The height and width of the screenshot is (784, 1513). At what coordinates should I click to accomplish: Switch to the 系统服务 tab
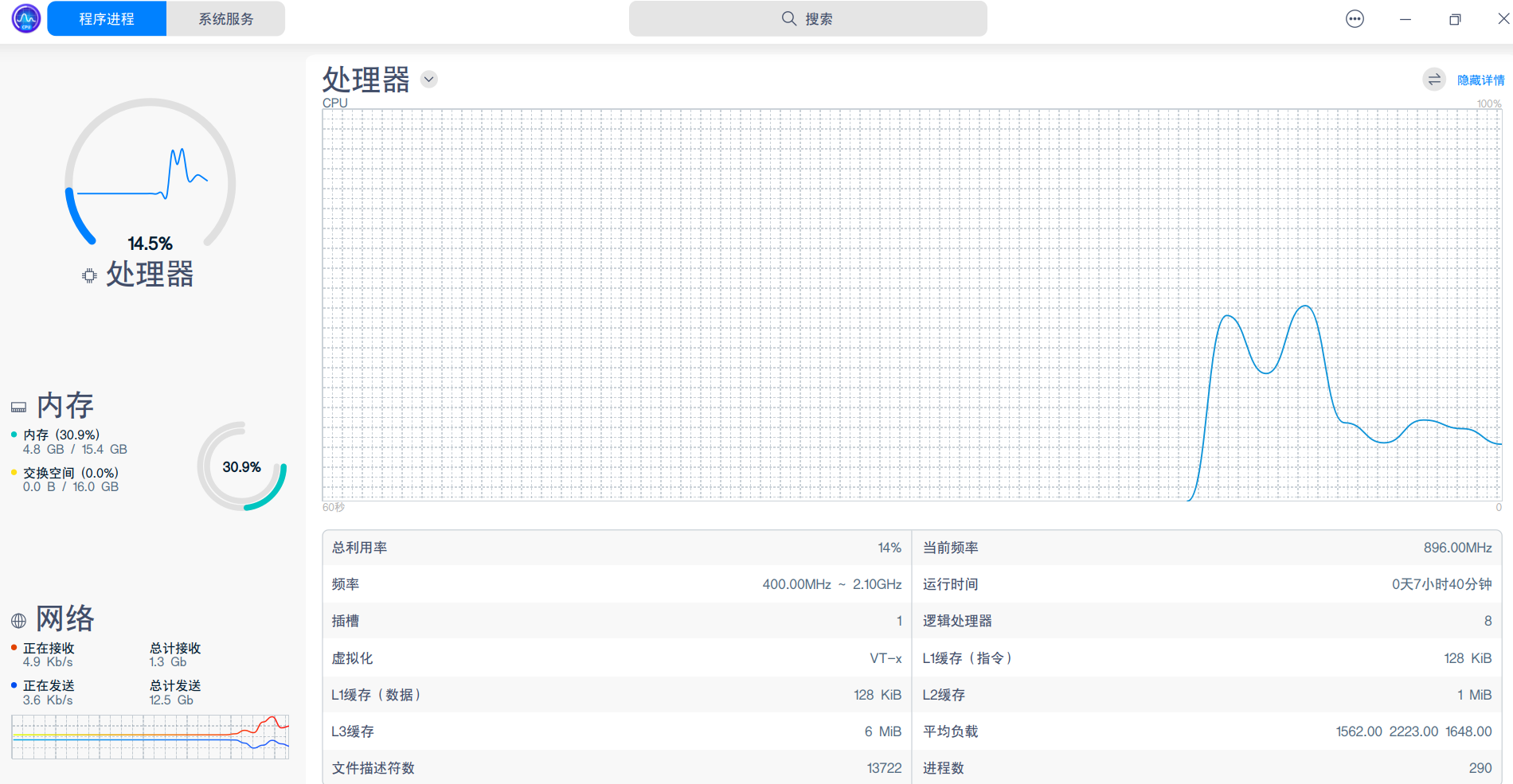click(225, 18)
